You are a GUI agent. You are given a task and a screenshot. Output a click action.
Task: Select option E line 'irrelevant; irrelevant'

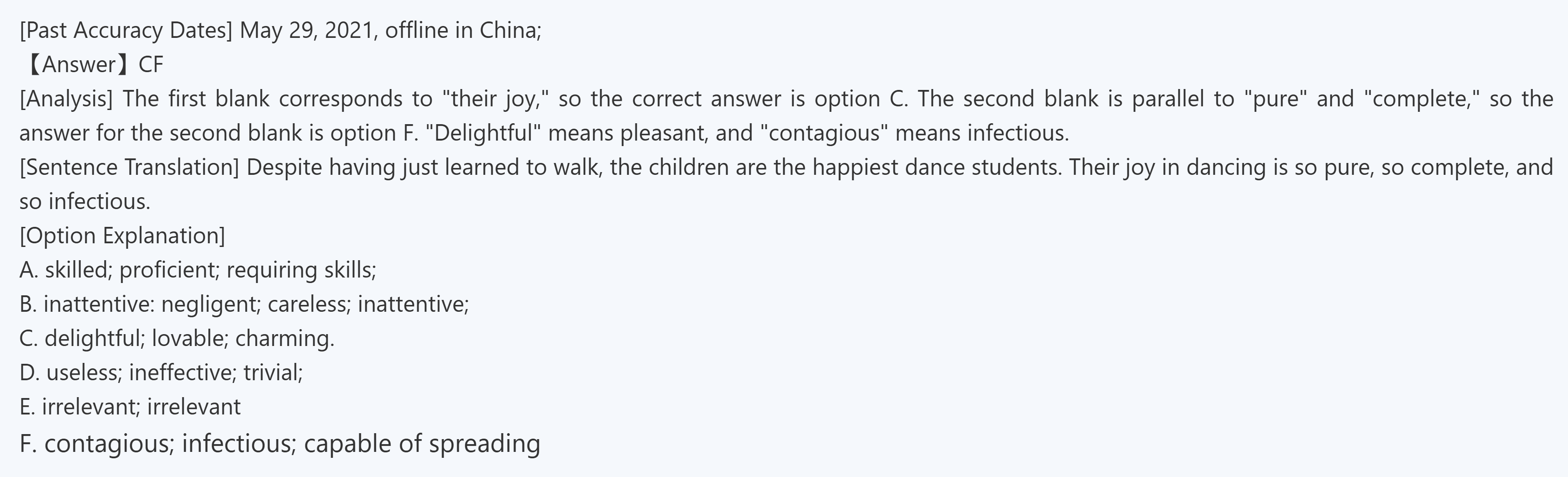click(130, 406)
